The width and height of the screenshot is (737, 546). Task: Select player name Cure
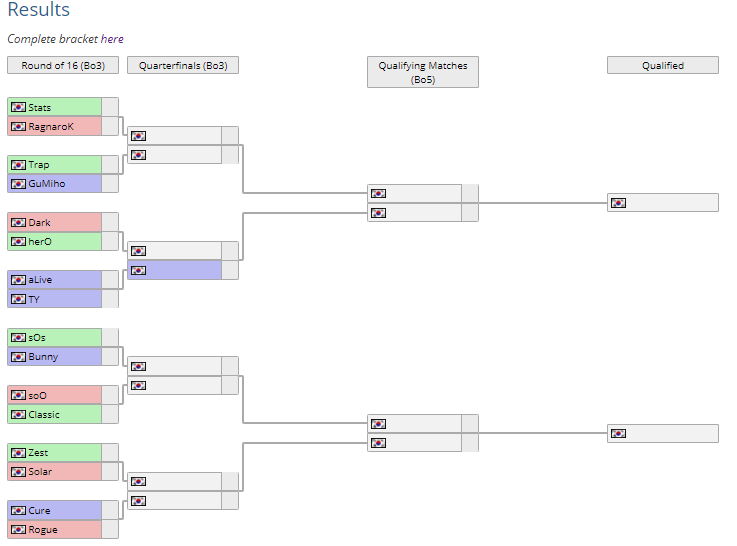click(39, 510)
